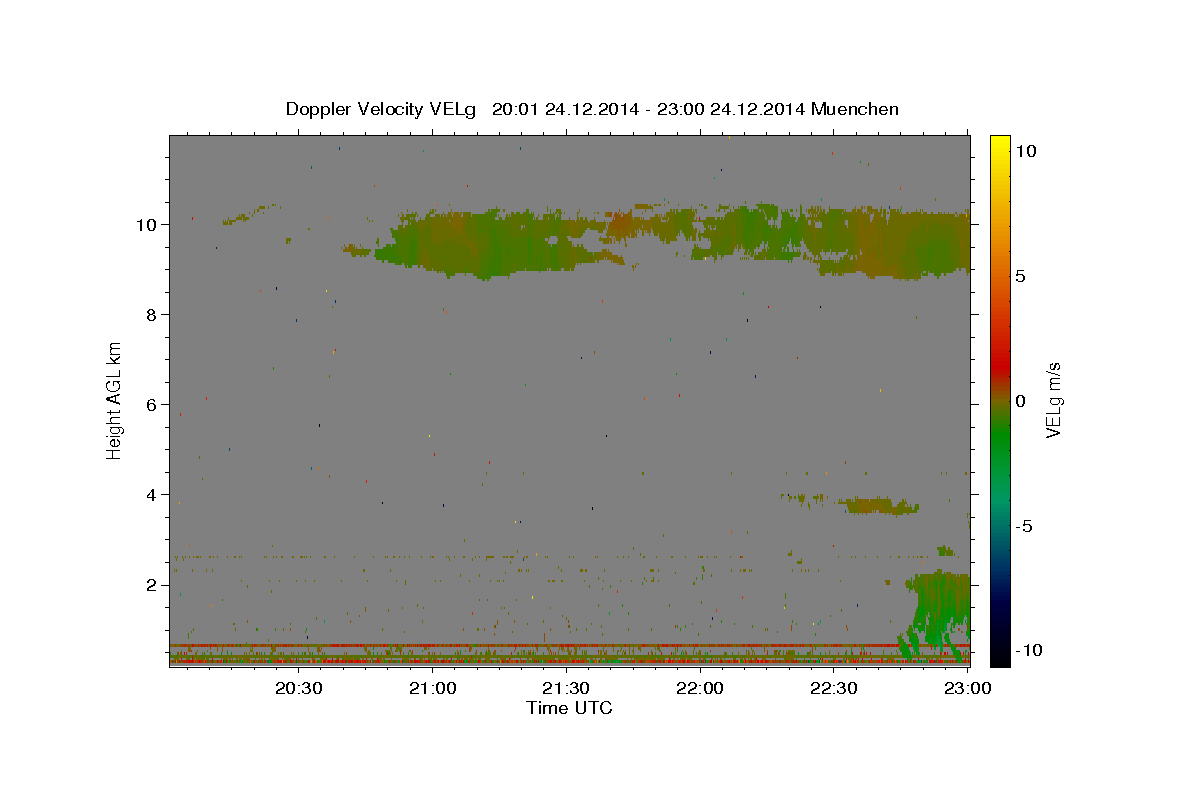Viewport: 1200px width, 800px height.
Task: Click height axis label '8'
Action: pyautogui.click(x=150, y=314)
